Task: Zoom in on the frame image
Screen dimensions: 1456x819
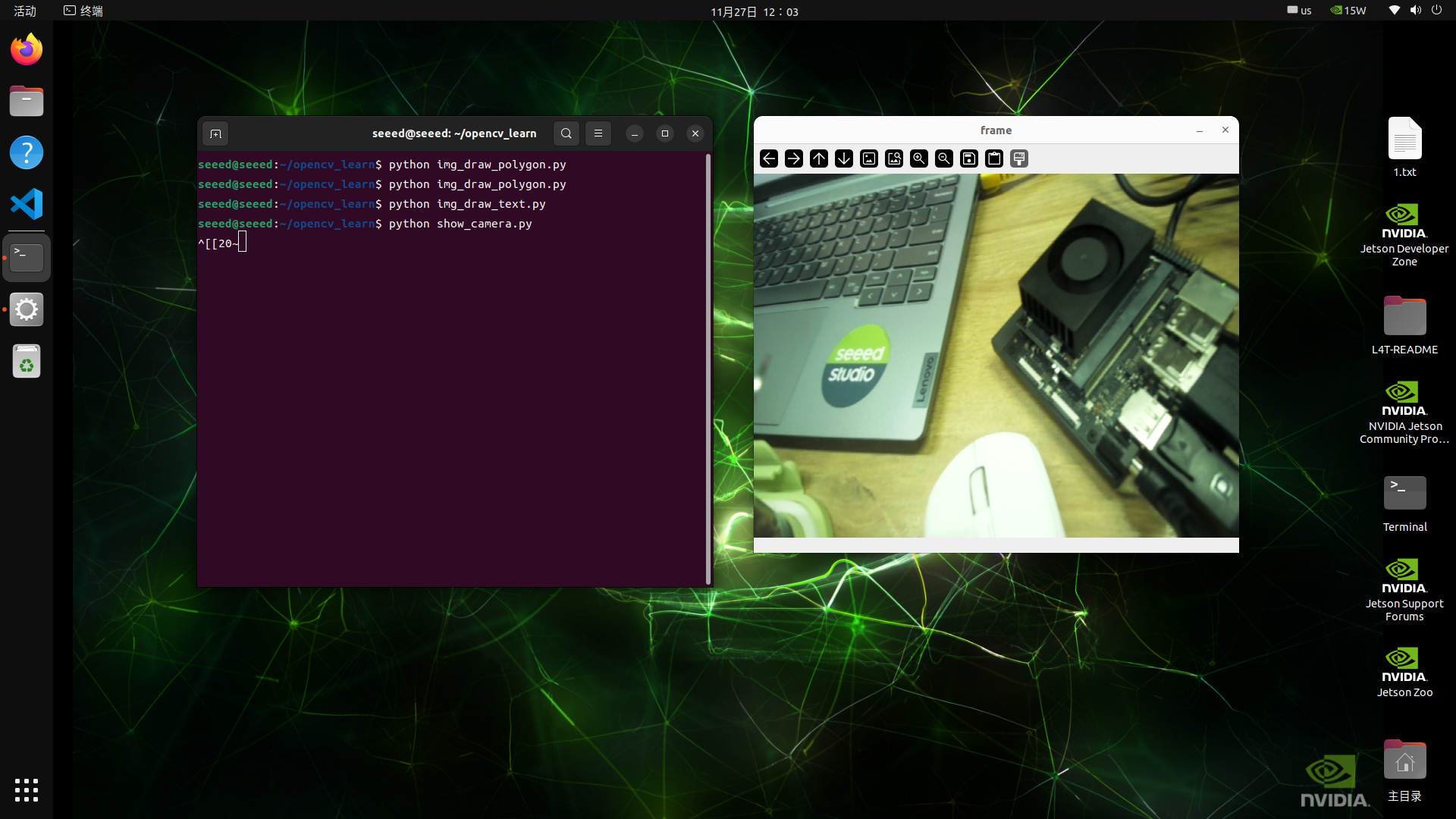Action: 919,158
